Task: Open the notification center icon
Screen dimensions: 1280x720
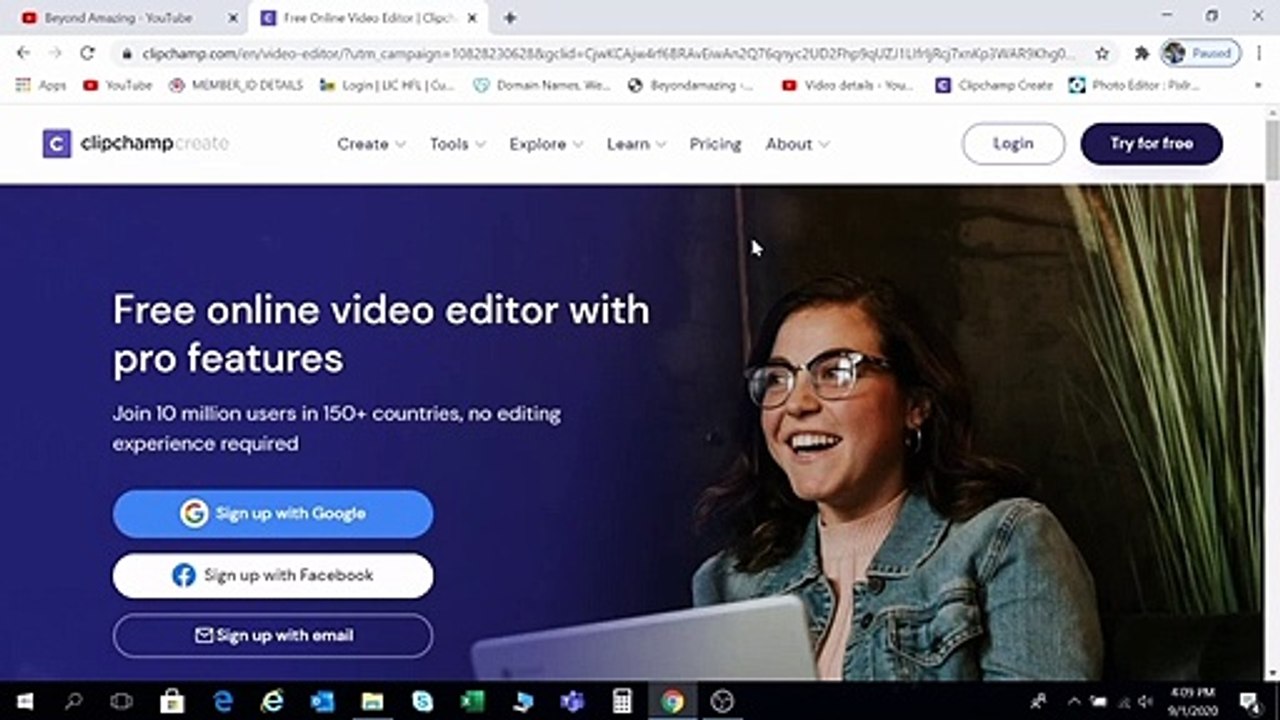Action: pos(1250,701)
